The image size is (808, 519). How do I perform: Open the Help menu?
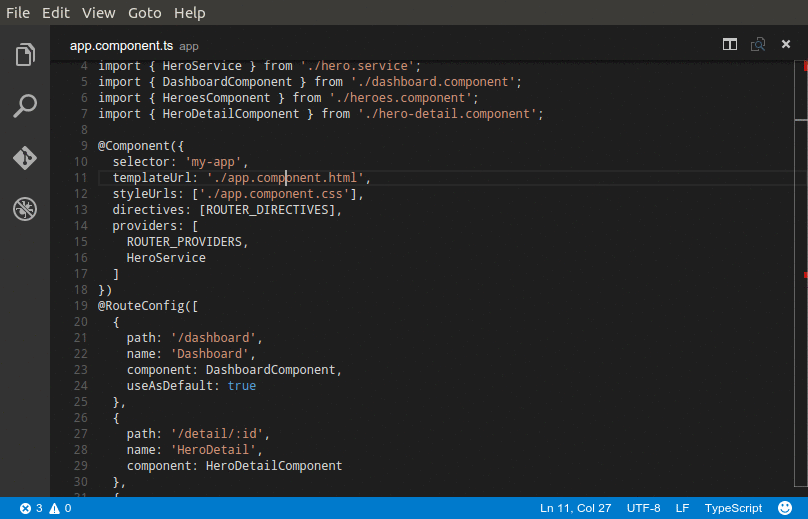[x=190, y=13]
